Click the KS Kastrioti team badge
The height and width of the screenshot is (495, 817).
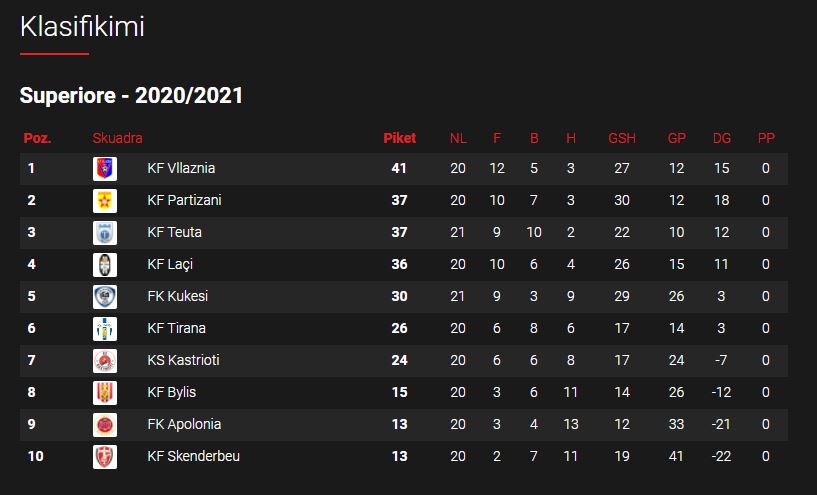(x=105, y=361)
